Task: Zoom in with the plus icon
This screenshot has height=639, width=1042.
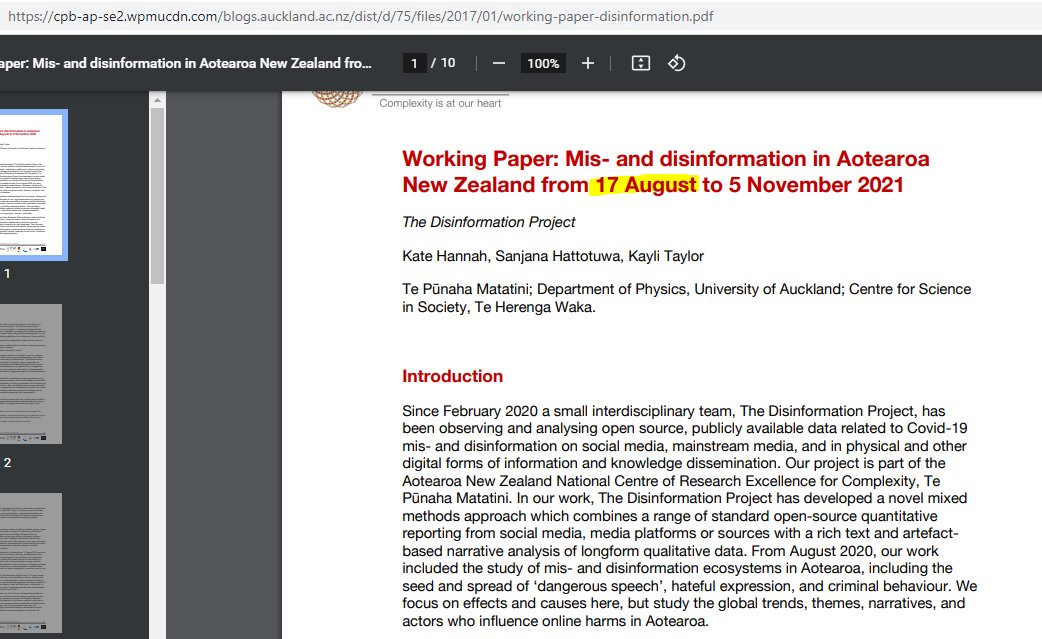Action: click(587, 63)
